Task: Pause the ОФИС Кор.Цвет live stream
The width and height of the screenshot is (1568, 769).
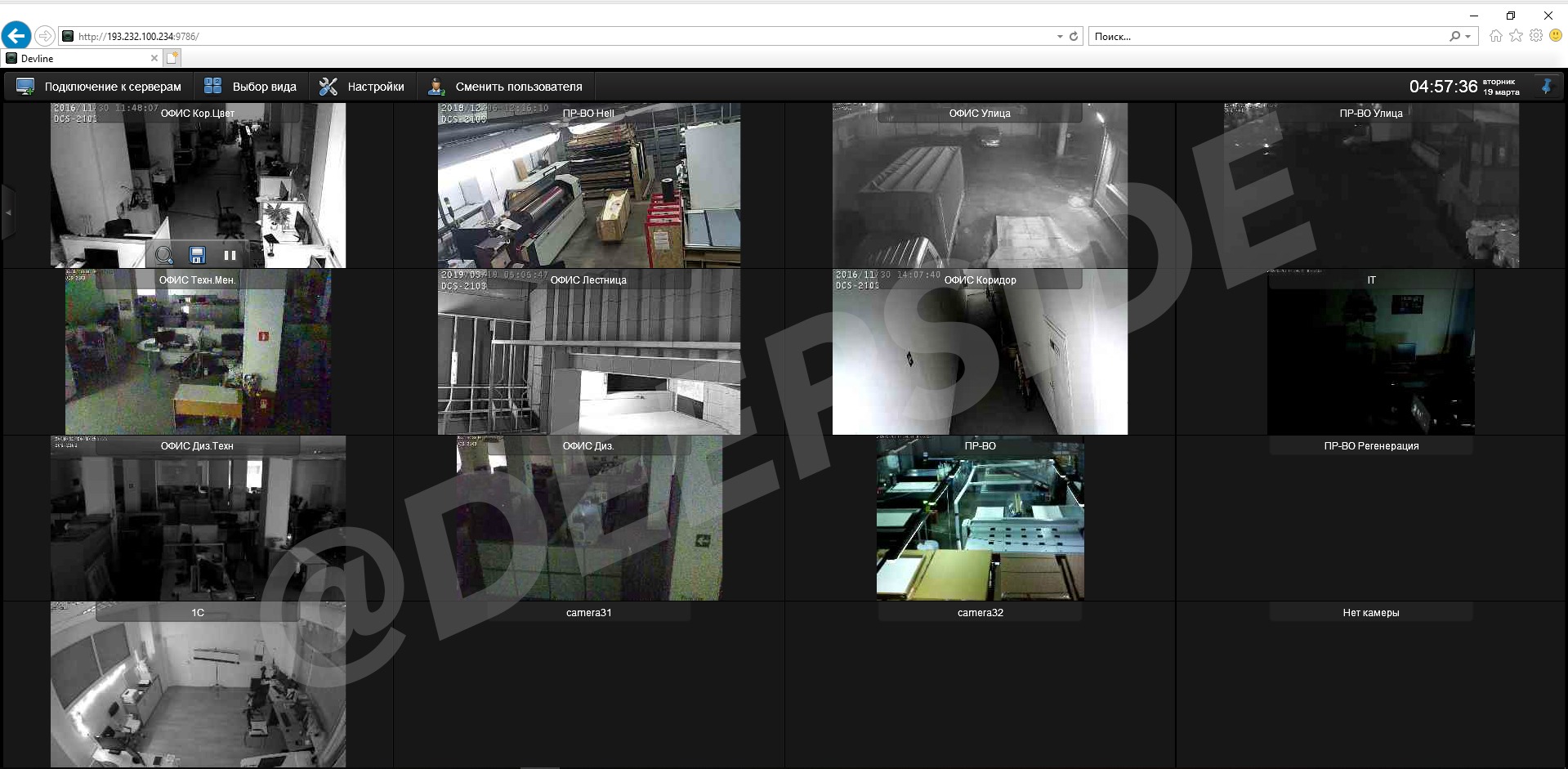Action: (230, 255)
